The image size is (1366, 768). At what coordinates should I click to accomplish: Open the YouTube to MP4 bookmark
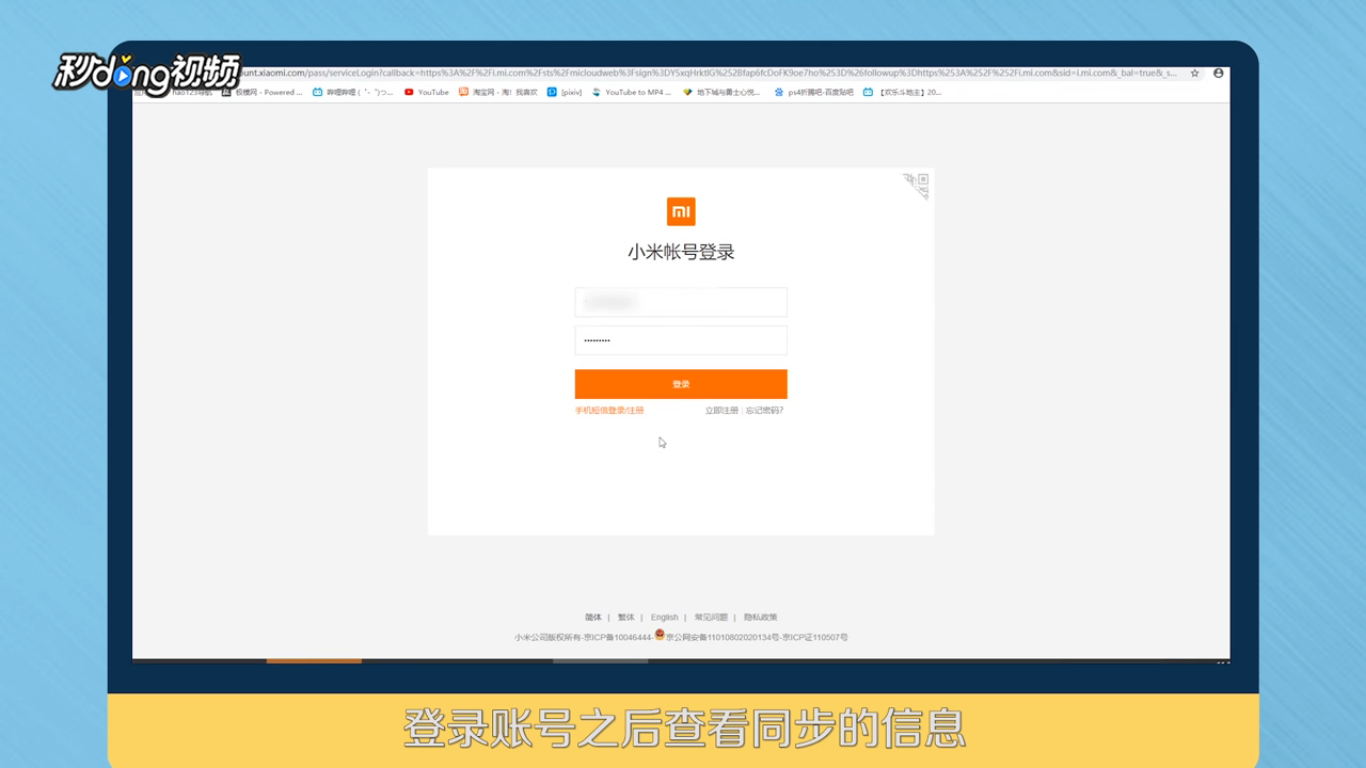631,92
